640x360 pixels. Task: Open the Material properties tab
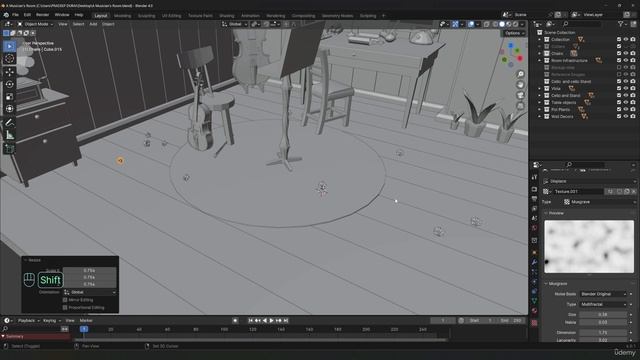click(x=534, y=311)
